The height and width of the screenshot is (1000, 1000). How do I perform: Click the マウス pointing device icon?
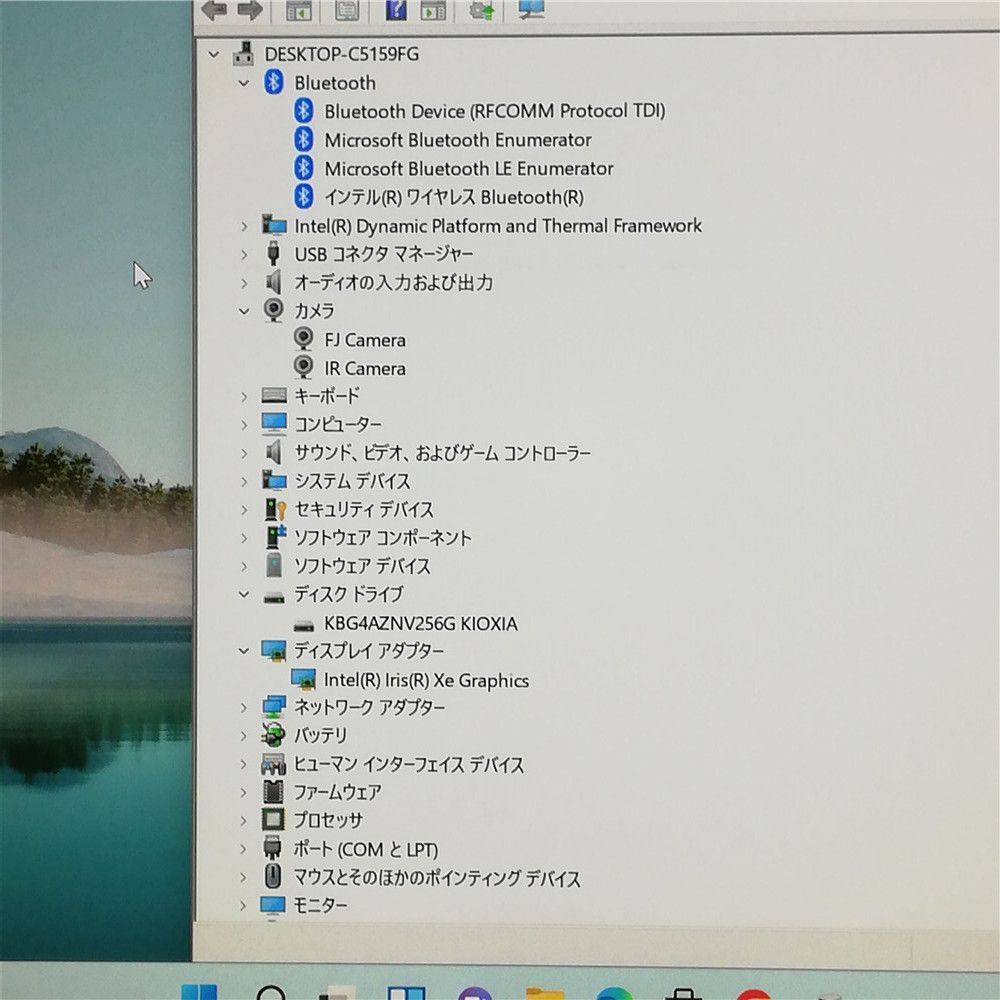273,876
